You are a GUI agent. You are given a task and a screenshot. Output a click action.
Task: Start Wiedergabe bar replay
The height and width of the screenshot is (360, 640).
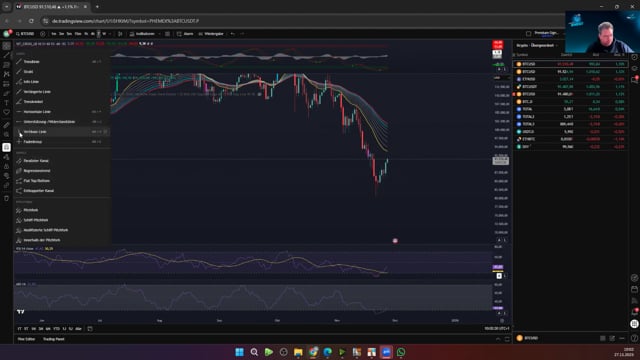(211, 34)
